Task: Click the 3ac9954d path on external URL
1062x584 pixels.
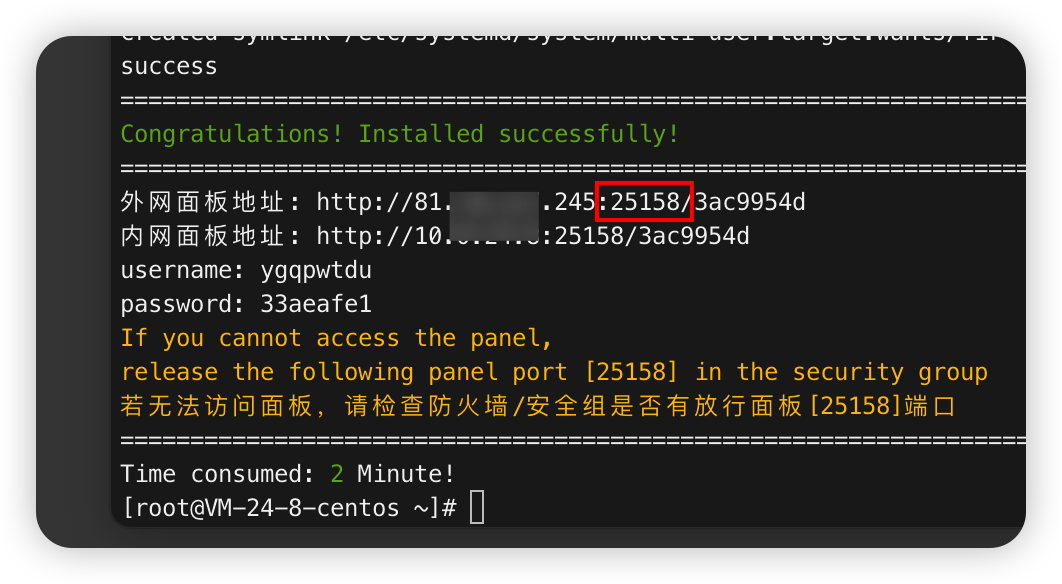Action: [x=750, y=202]
